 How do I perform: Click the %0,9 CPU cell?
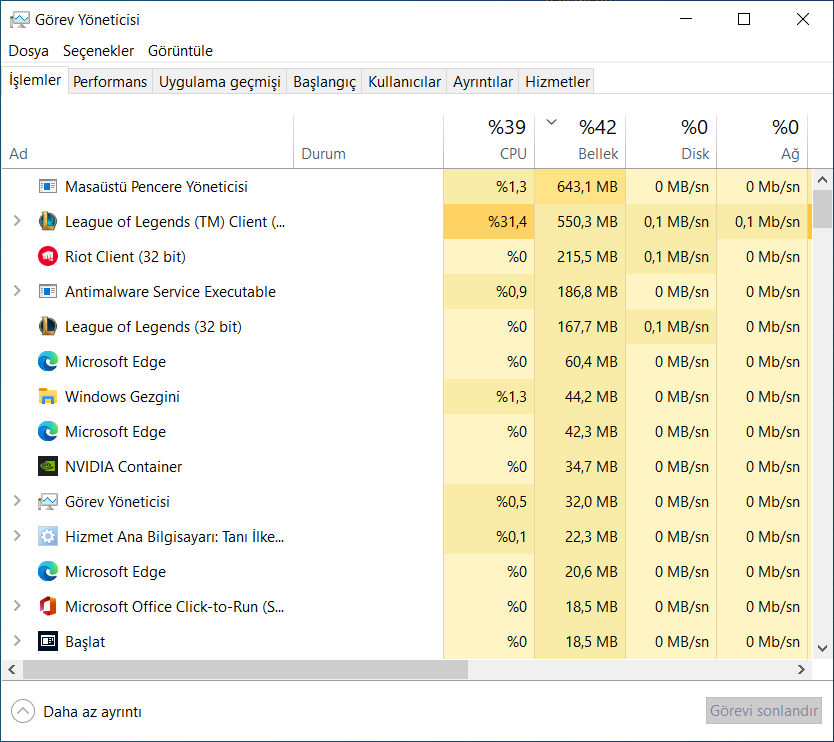(x=489, y=291)
